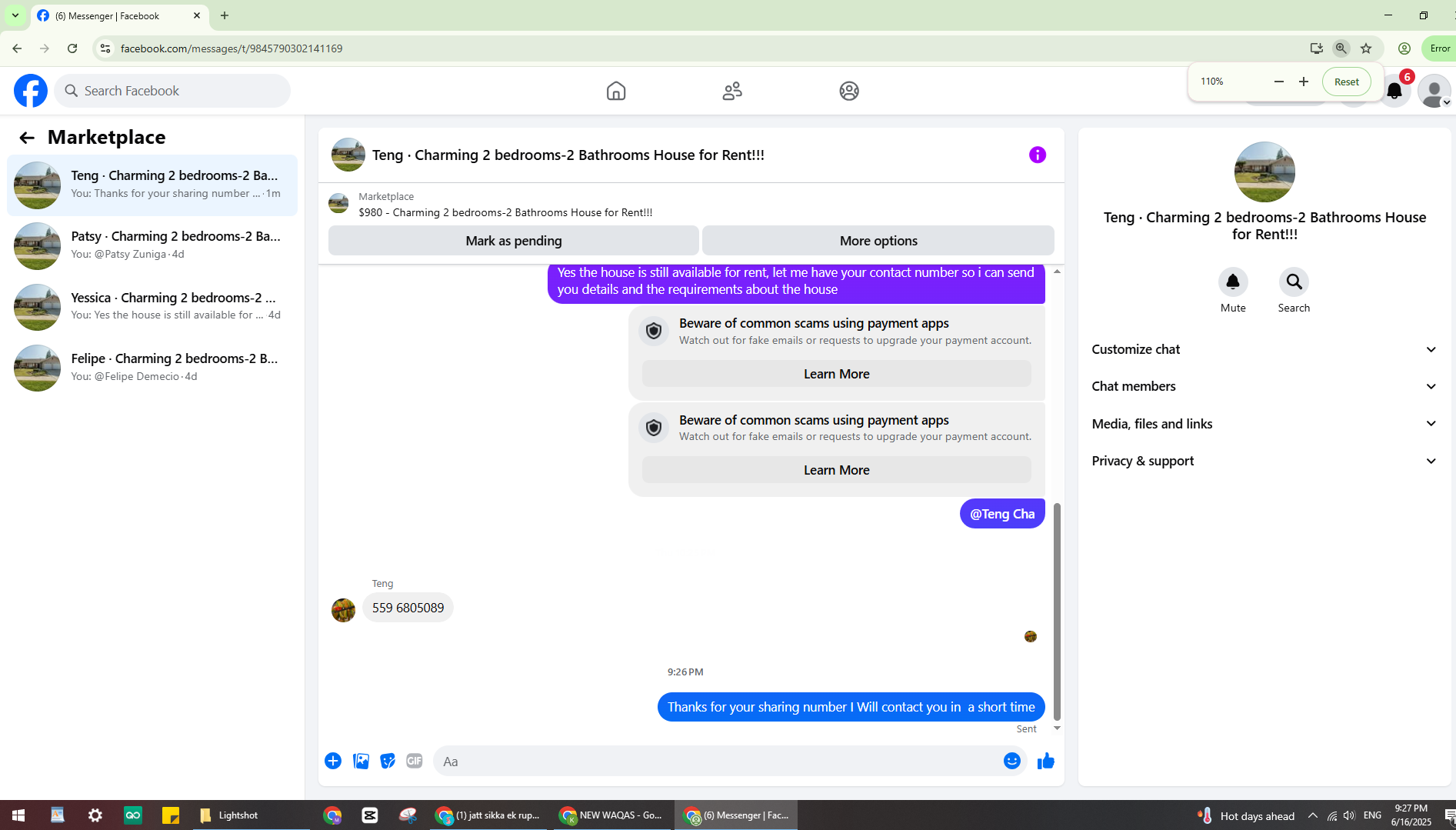Show hidden system tray icons
Screen dimensions: 1456x830
point(1313,815)
